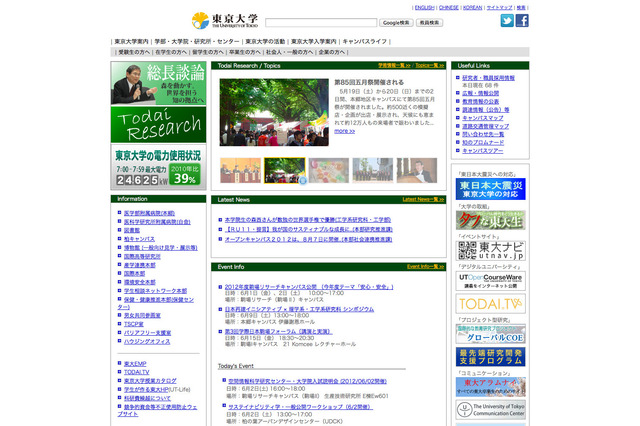
Task: Open the 総長談論 president banner
Action: tap(158, 83)
